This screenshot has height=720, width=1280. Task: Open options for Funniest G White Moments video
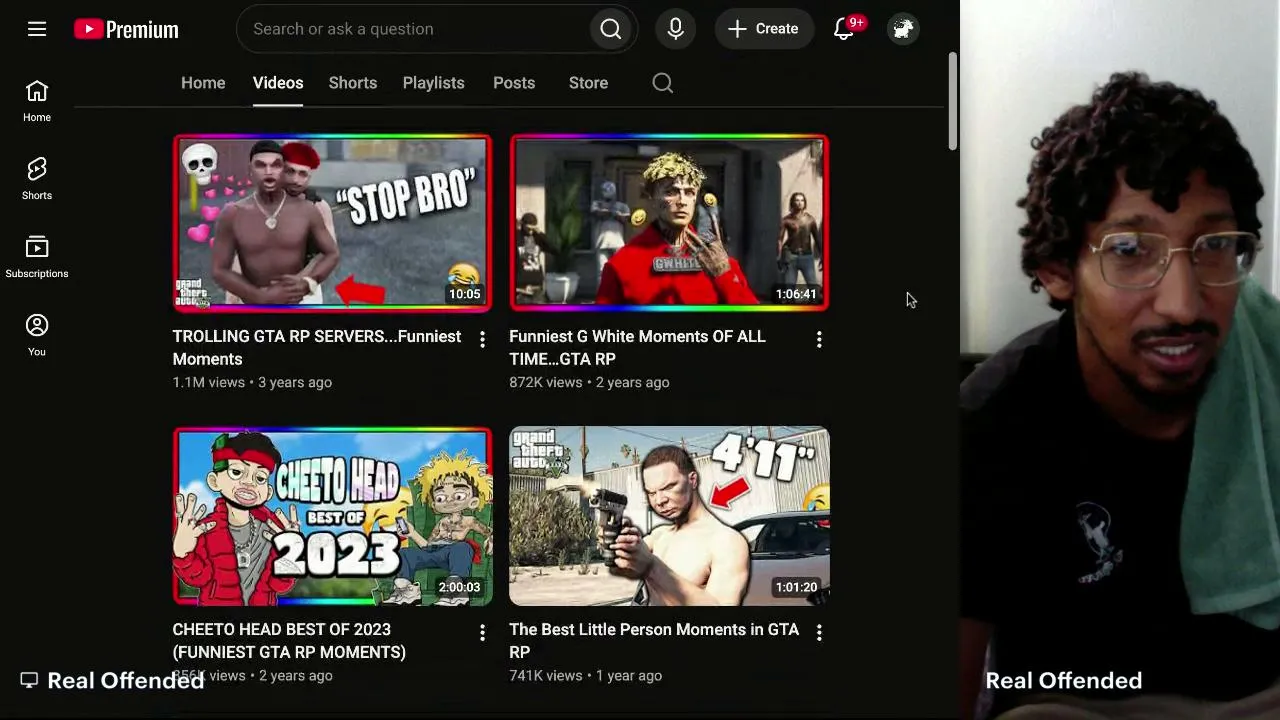(819, 340)
